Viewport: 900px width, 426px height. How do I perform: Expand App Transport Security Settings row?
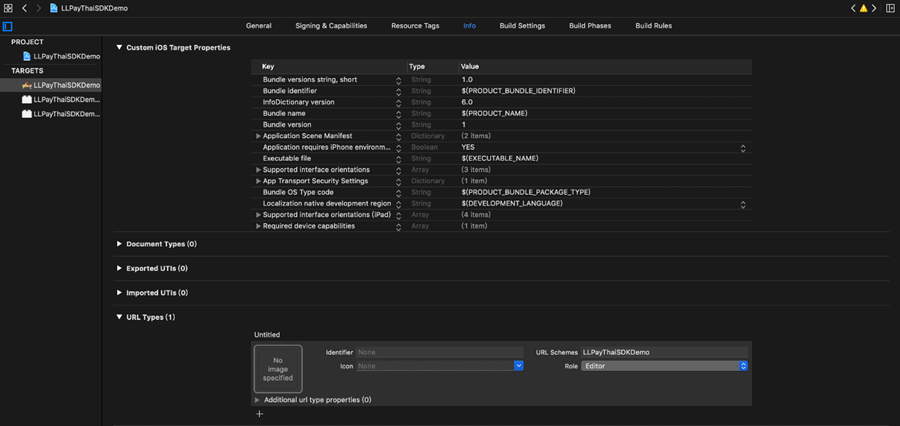258,181
